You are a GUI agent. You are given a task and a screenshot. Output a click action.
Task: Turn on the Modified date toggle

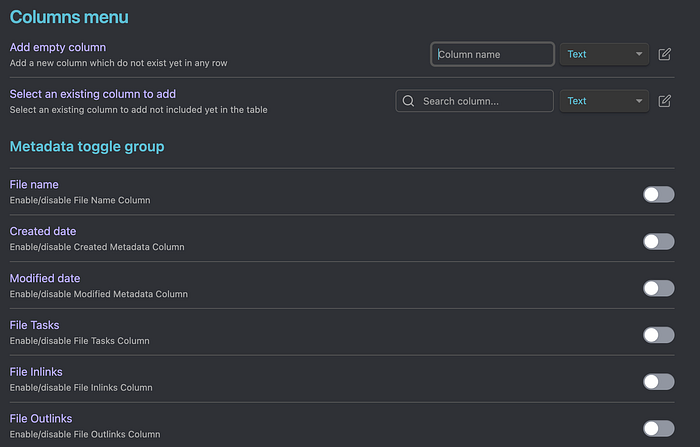[x=658, y=288]
